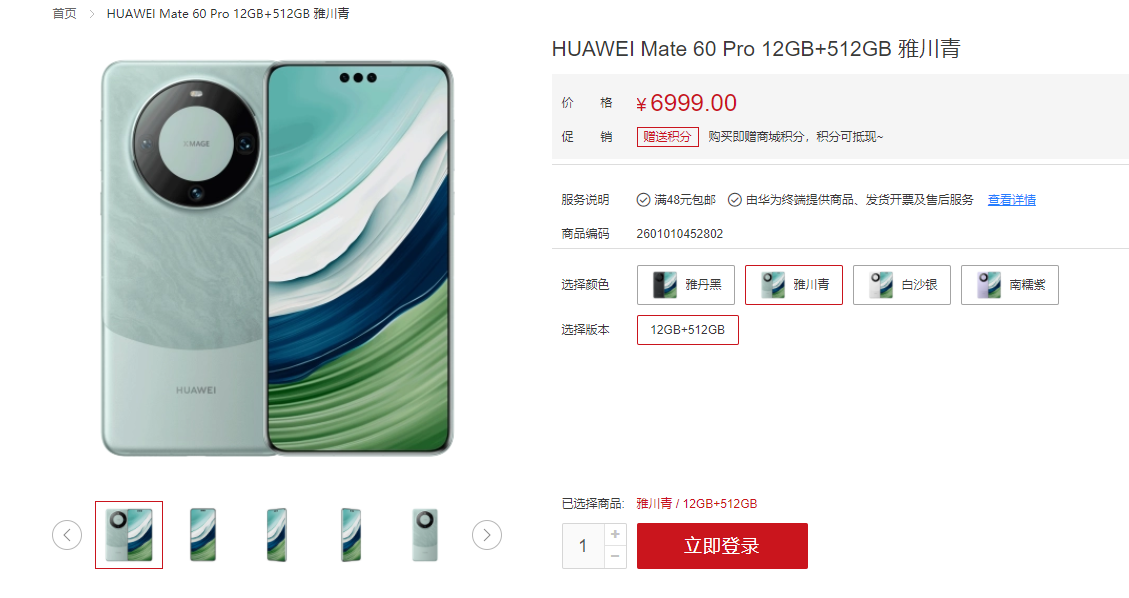Increase quantity with the plus button
This screenshot has width=1129, height=598.
(x=615, y=534)
